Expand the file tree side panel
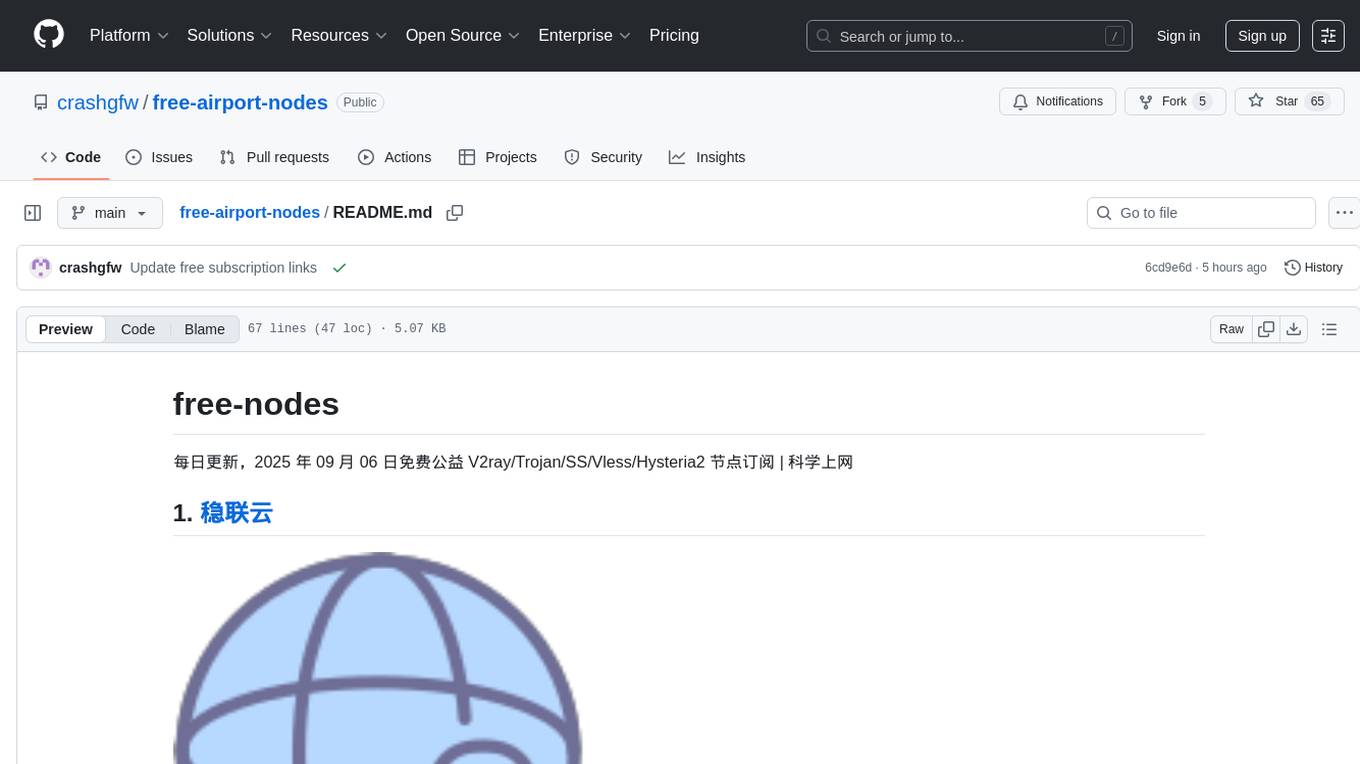Viewport: 1360px width, 764px height. [33, 213]
